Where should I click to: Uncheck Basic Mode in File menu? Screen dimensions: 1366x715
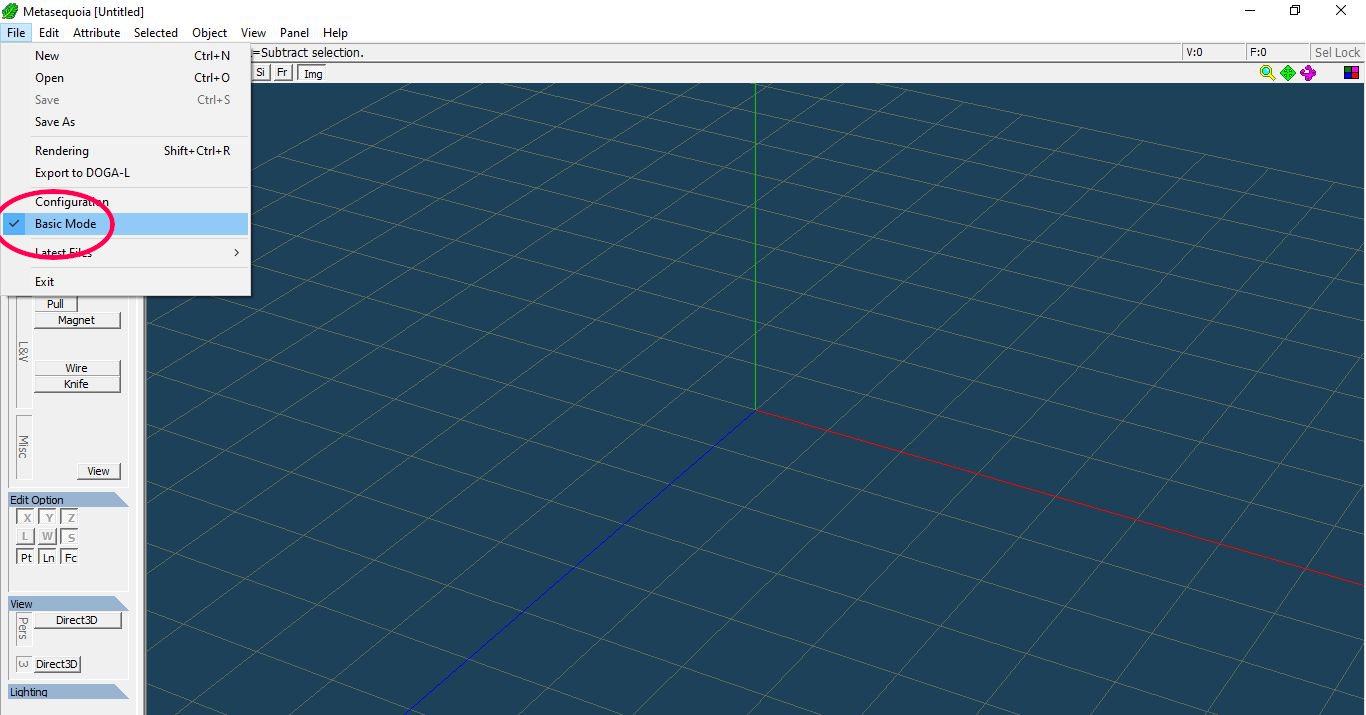pos(66,224)
